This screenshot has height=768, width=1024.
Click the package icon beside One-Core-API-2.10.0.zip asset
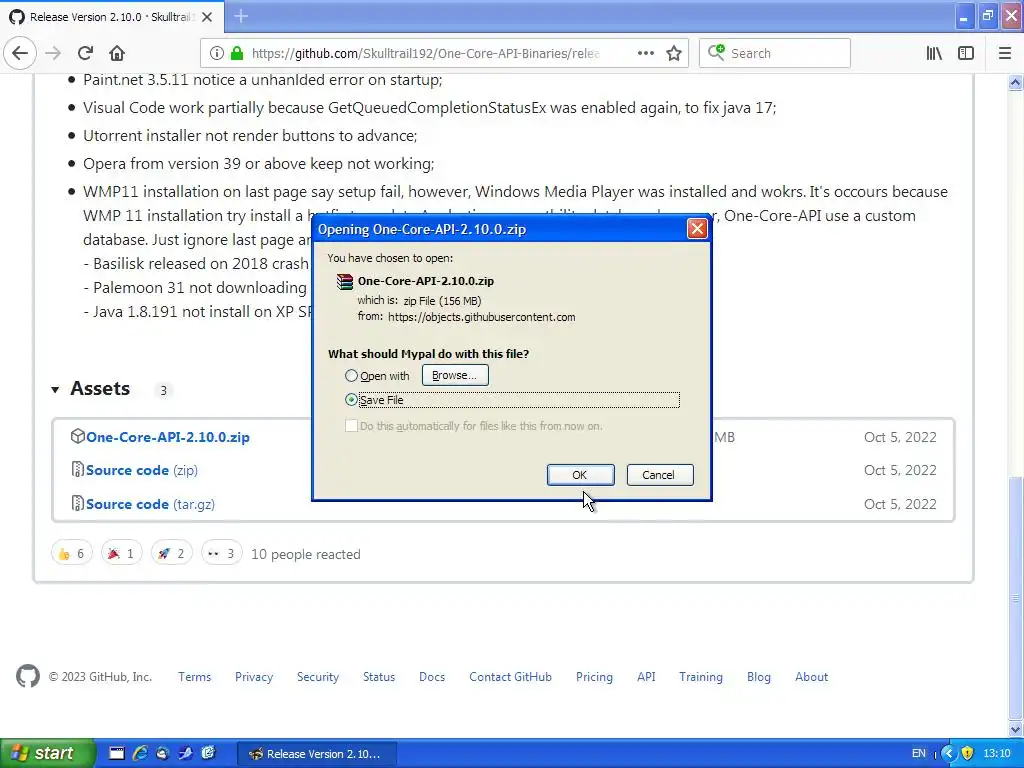pyautogui.click(x=78, y=436)
